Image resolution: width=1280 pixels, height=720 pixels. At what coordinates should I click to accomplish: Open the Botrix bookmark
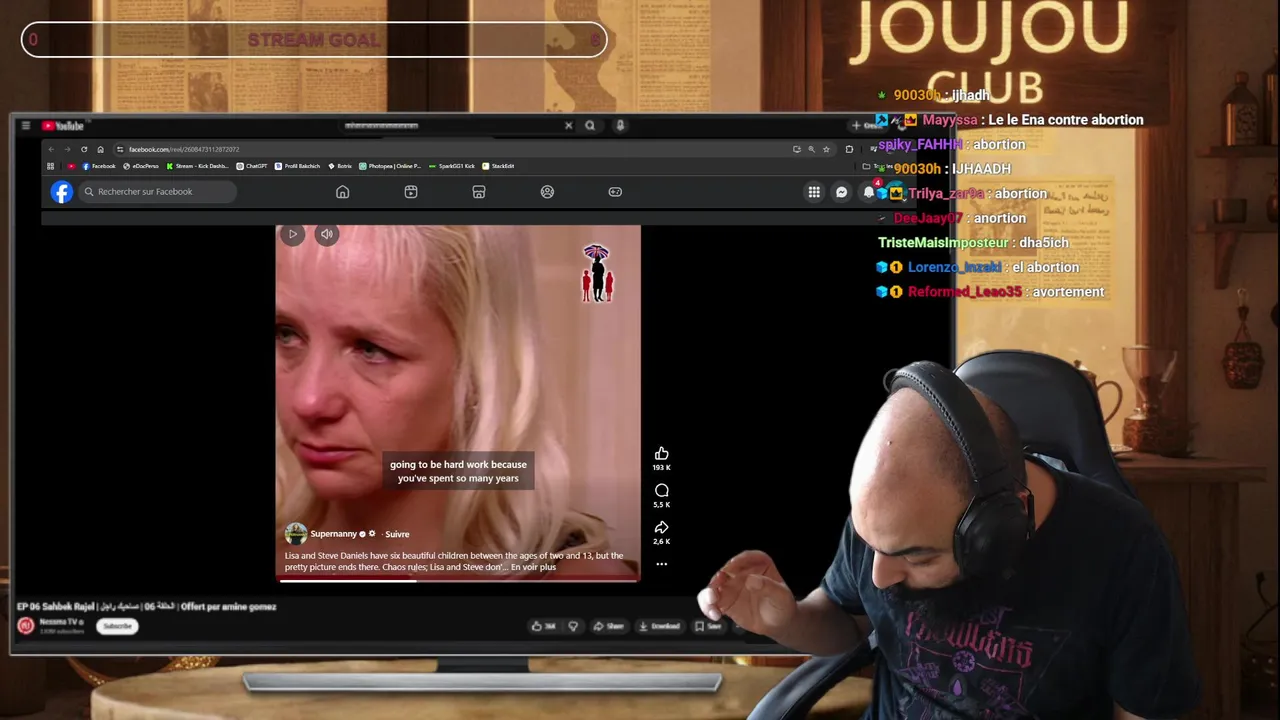(340, 166)
